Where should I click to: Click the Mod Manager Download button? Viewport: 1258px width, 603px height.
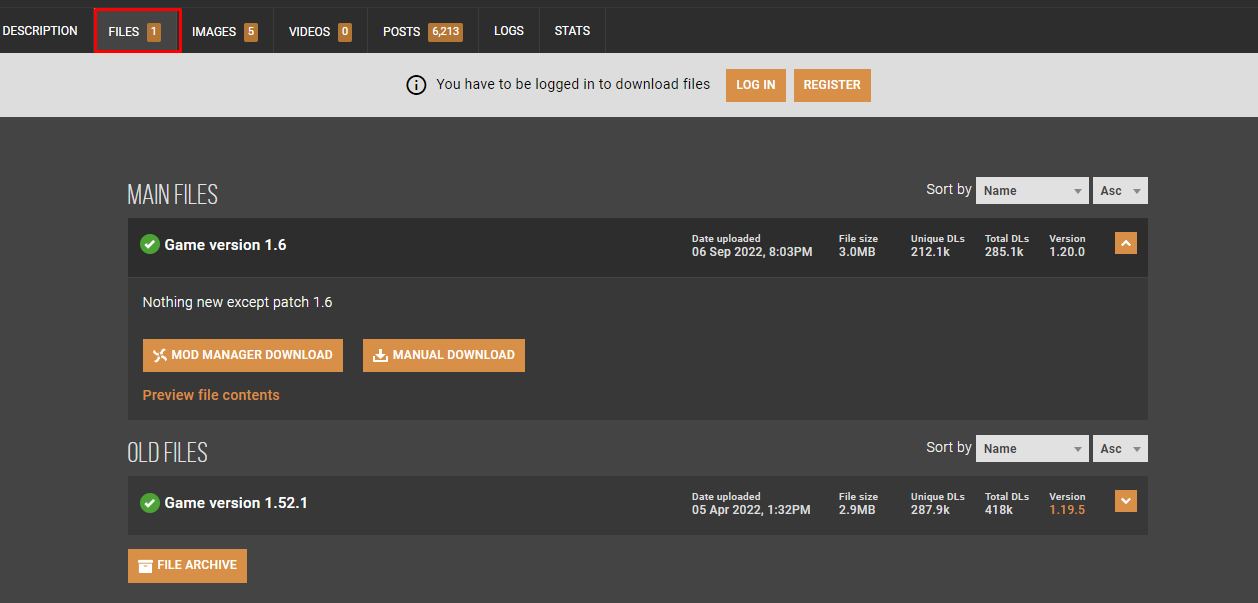(243, 355)
